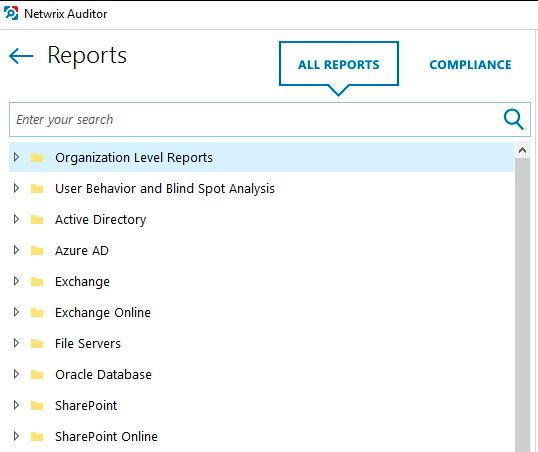The width and height of the screenshot is (538, 452).
Task: Select the Azure AD label
Action: click(x=82, y=251)
